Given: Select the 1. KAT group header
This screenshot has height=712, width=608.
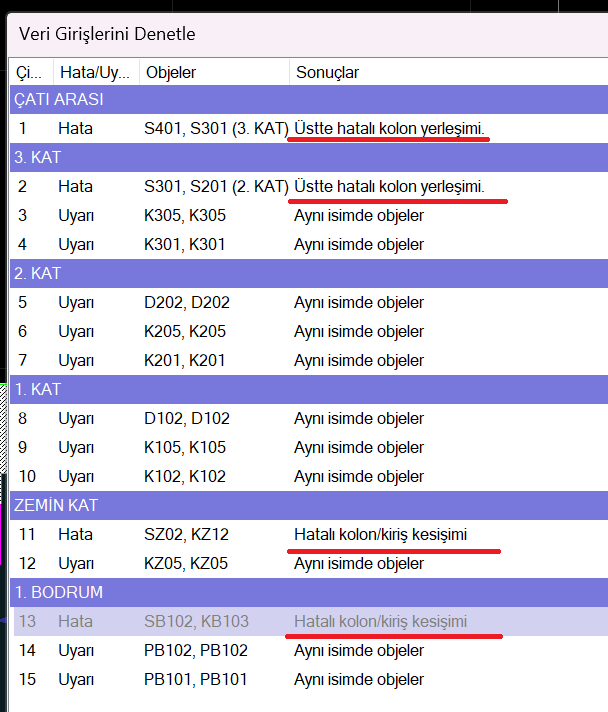Looking at the screenshot, I should coord(39,389).
